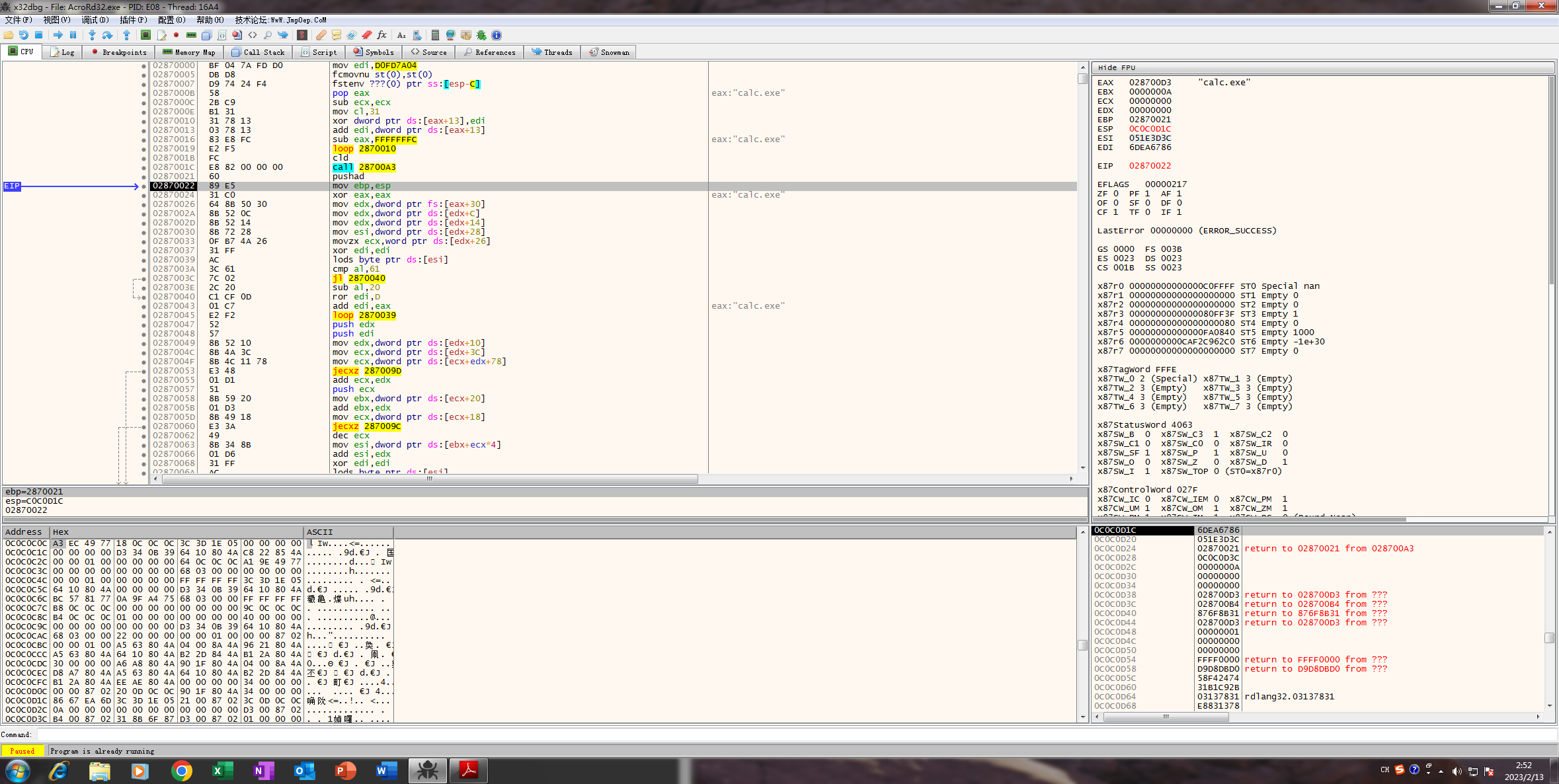Viewport: 1559px width, 784px height.
Task: Click the String references Az toolbar icon
Action: pyautogui.click(x=401, y=35)
